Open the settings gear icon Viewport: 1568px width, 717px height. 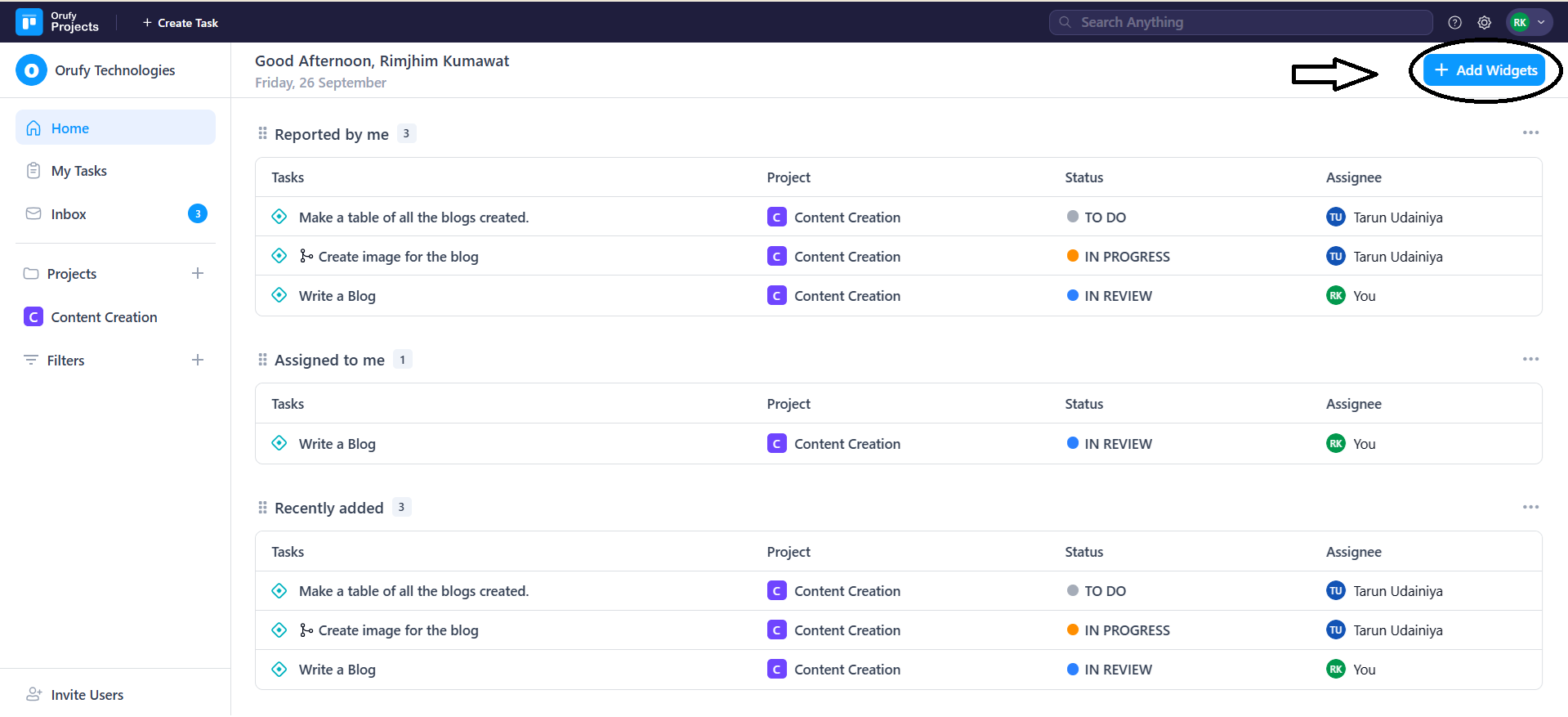point(1484,23)
